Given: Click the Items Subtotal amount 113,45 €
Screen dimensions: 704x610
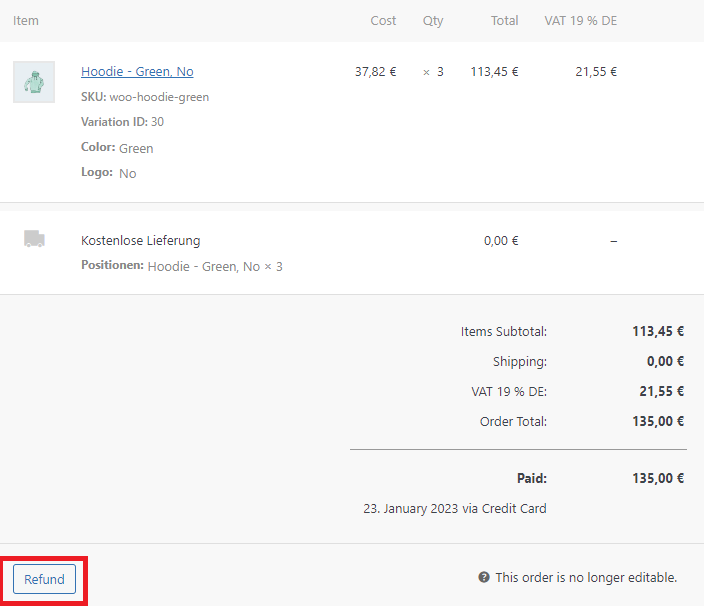Looking at the screenshot, I should point(658,331).
